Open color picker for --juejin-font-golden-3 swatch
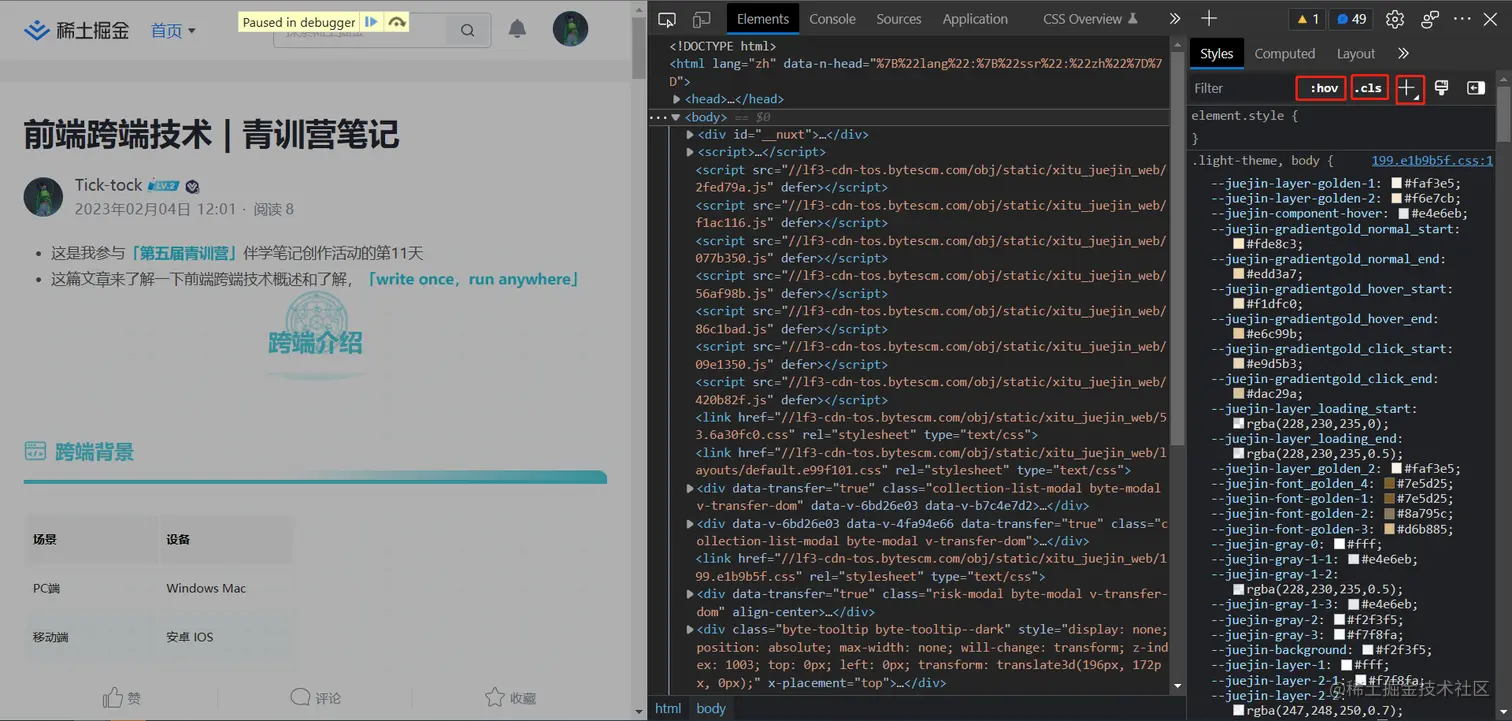The image size is (1512, 721). pyautogui.click(x=1388, y=529)
